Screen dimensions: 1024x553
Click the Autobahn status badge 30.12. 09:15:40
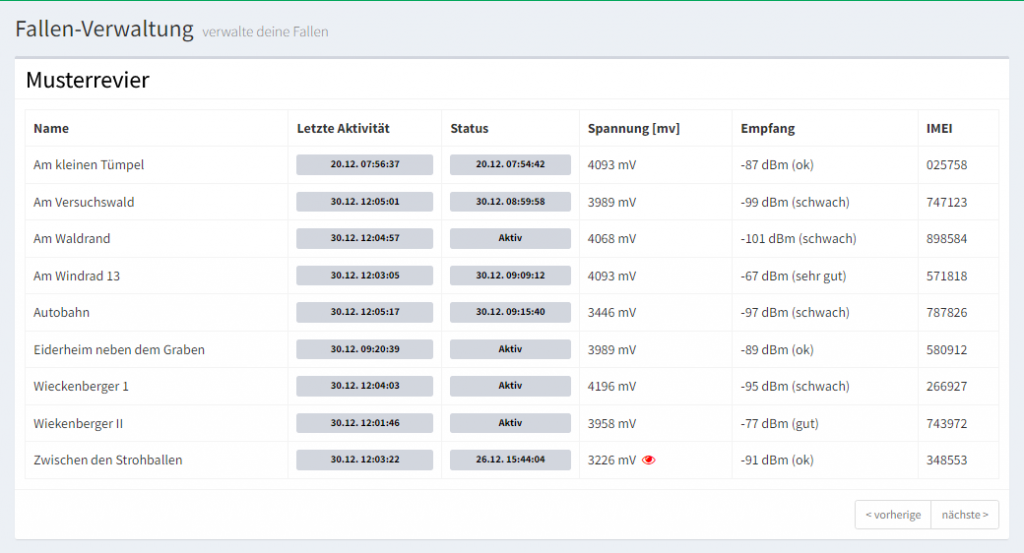(x=510, y=312)
